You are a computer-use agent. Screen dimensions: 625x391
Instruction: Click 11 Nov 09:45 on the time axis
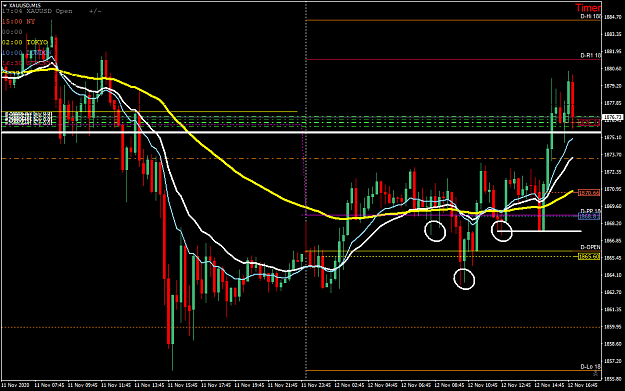click(83, 385)
